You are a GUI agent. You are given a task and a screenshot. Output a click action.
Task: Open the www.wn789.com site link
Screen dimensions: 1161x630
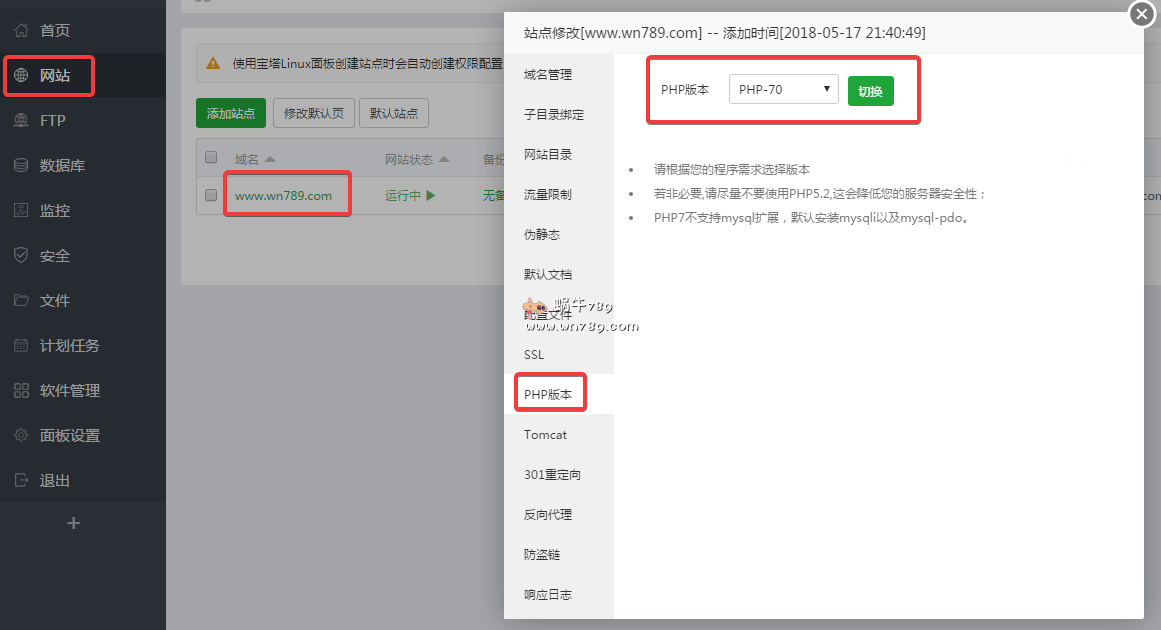tap(284, 195)
